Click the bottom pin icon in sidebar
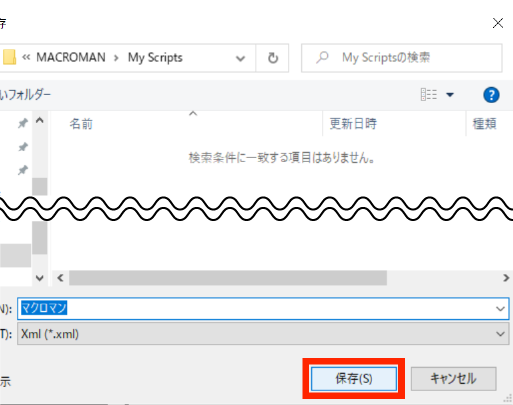The image size is (513, 405). point(23,170)
